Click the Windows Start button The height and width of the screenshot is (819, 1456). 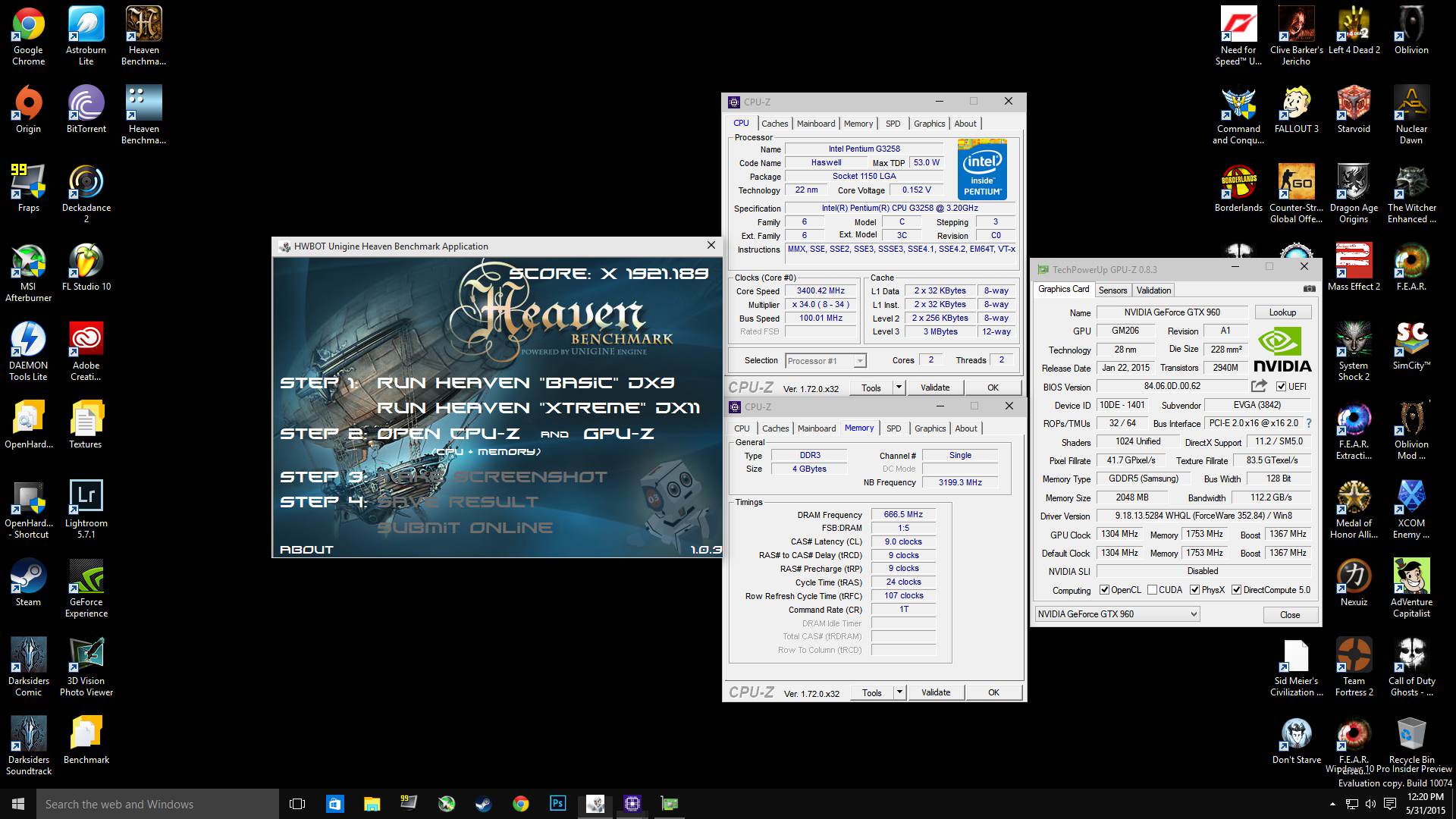click(18, 804)
